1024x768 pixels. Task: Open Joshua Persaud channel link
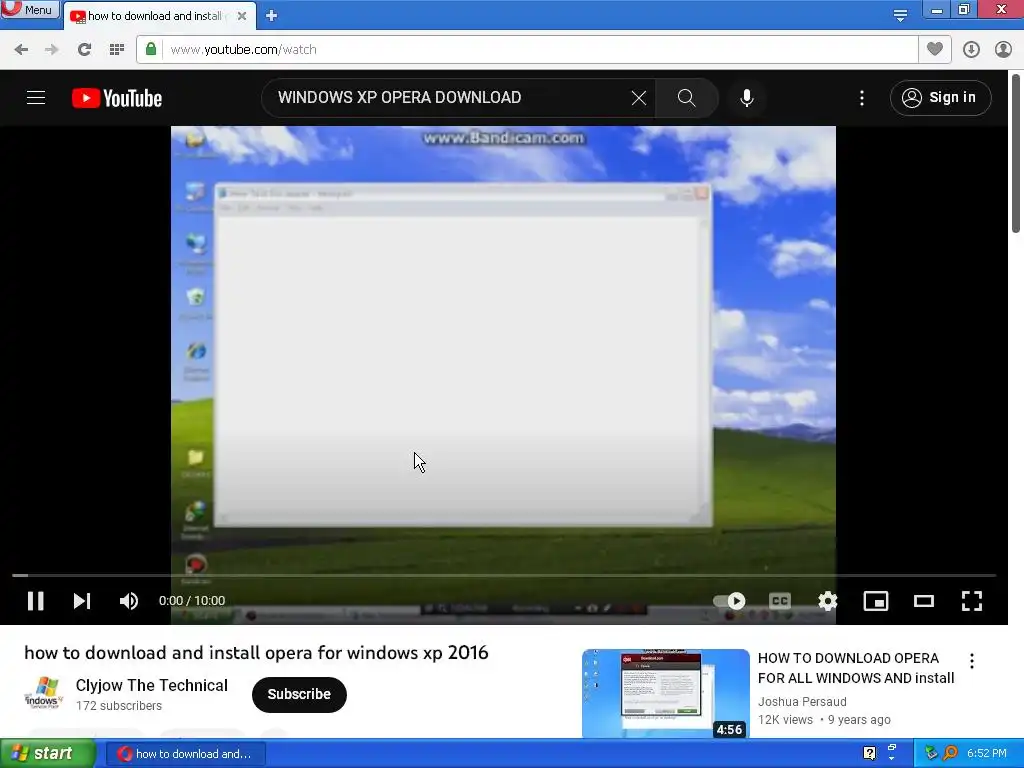[x=802, y=701]
